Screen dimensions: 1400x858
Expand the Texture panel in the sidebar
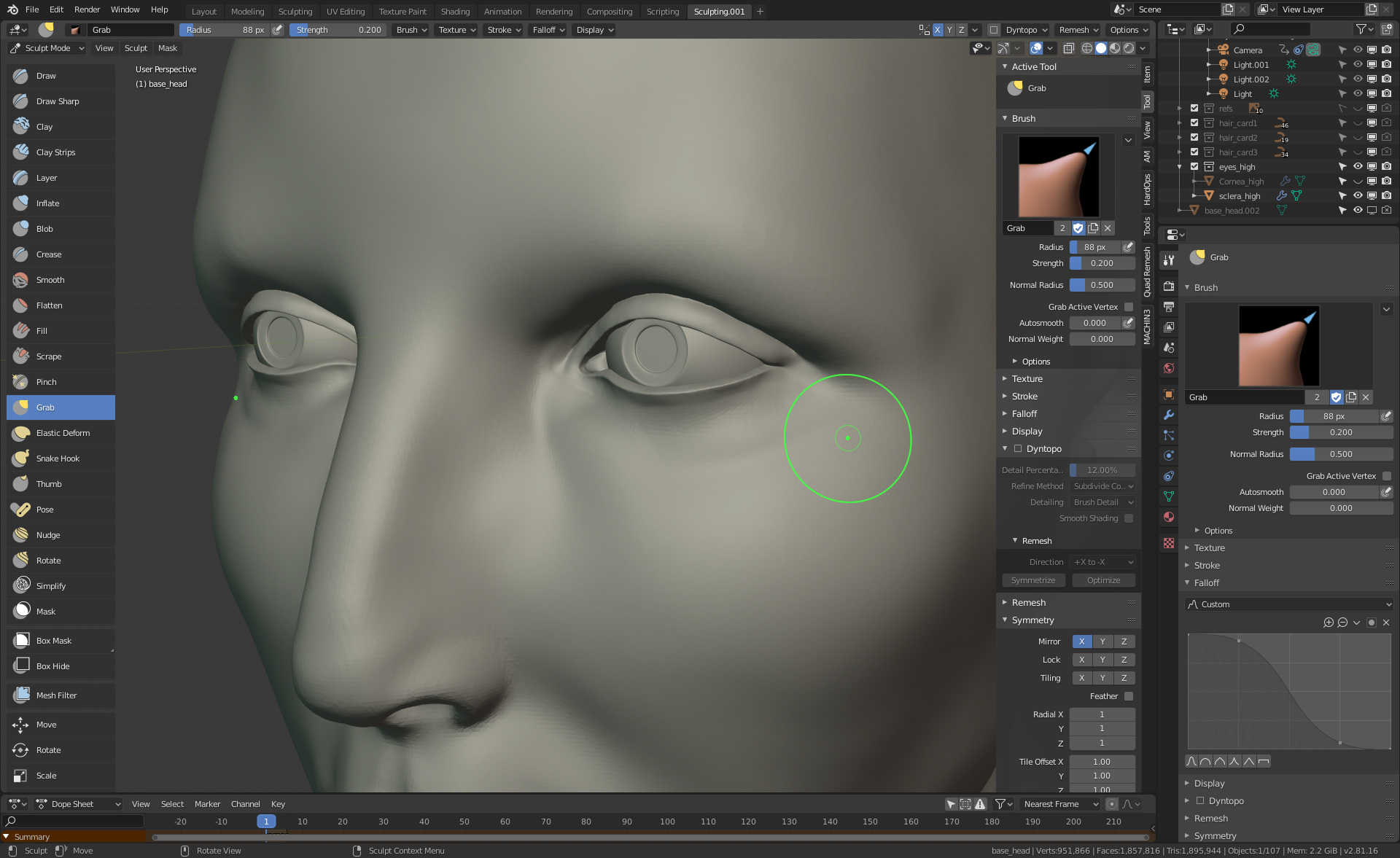1027,379
